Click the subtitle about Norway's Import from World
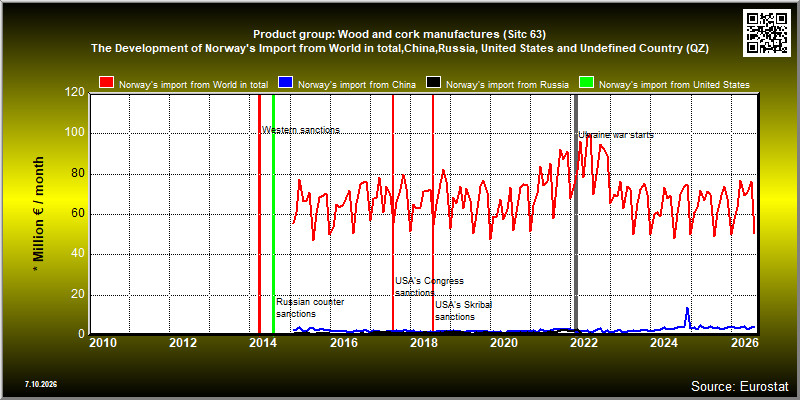The image size is (800, 400). (x=399, y=48)
